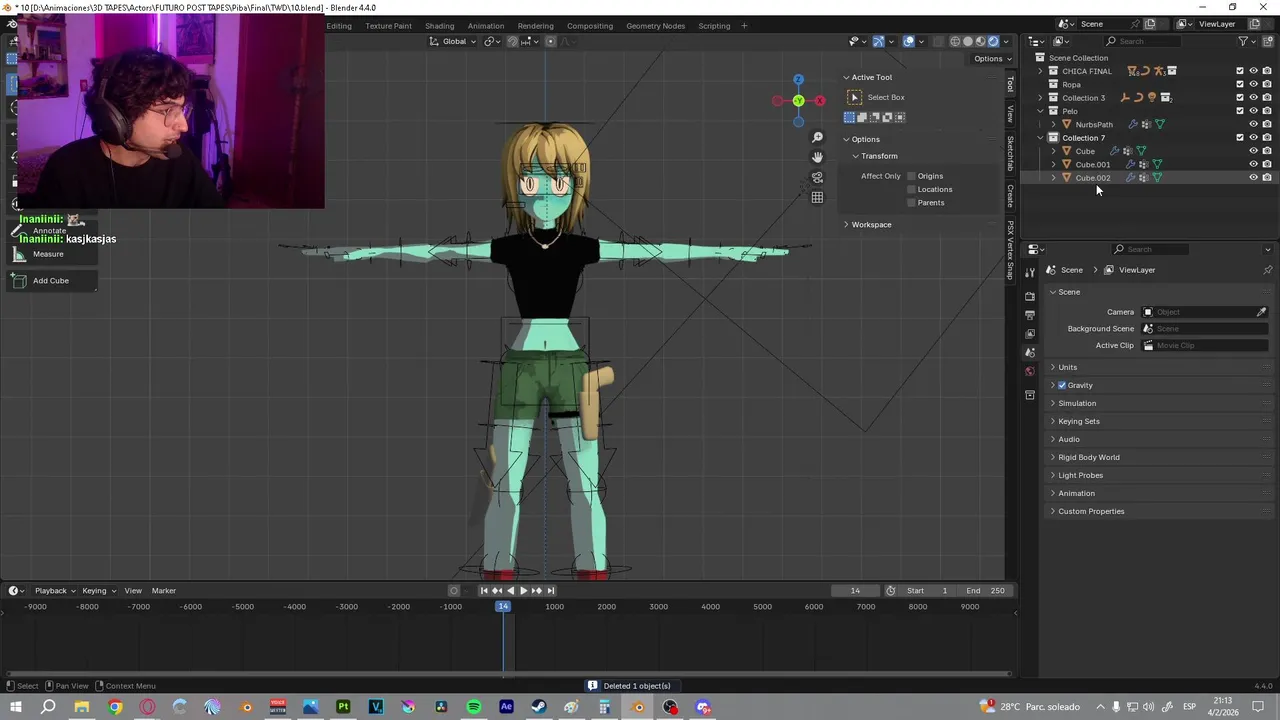Open Spotify from the Windows taskbar

(473, 707)
